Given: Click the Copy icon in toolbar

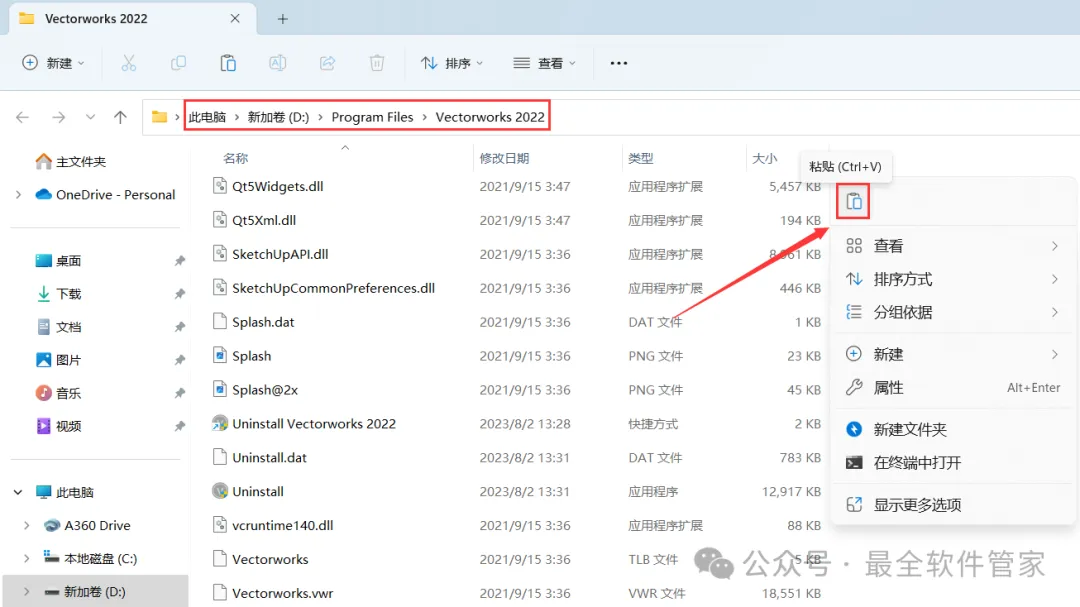Looking at the screenshot, I should [x=178, y=63].
